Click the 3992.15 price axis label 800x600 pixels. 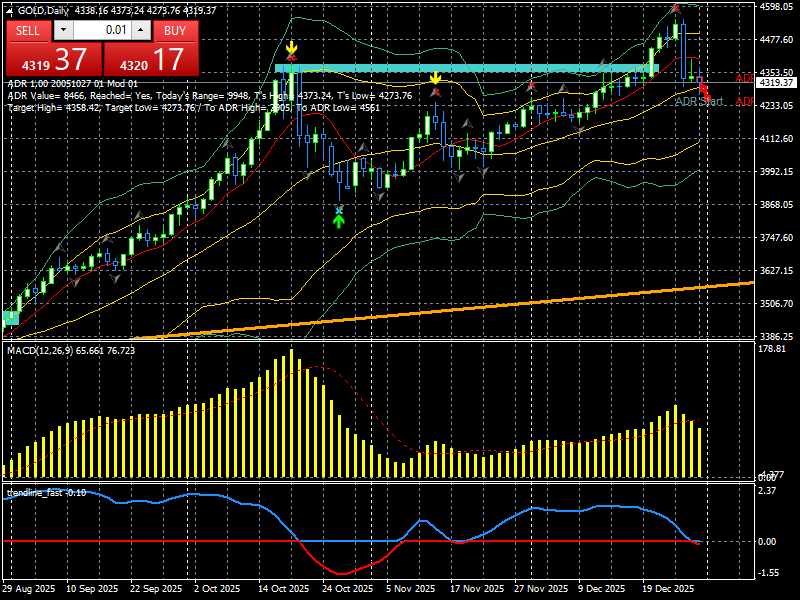click(x=777, y=171)
